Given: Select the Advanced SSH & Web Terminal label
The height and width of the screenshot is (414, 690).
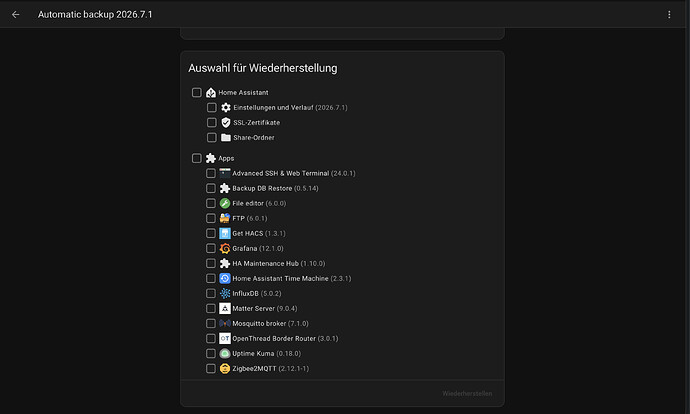Looking at the screenshot, I should pos(280,173).
